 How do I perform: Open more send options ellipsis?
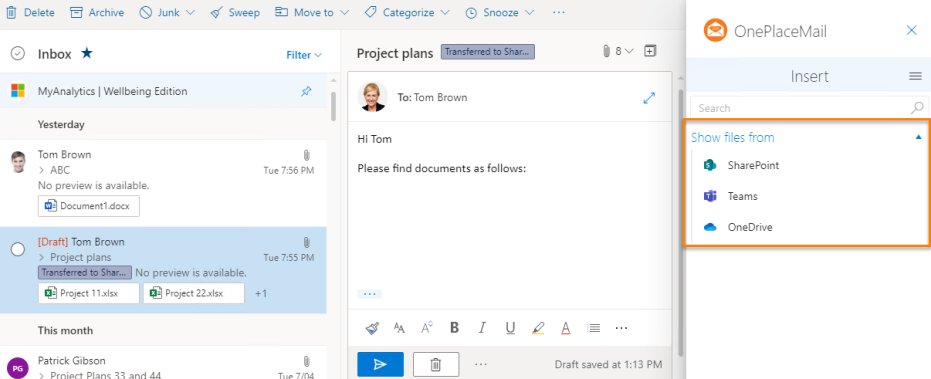tap(482, 364)
